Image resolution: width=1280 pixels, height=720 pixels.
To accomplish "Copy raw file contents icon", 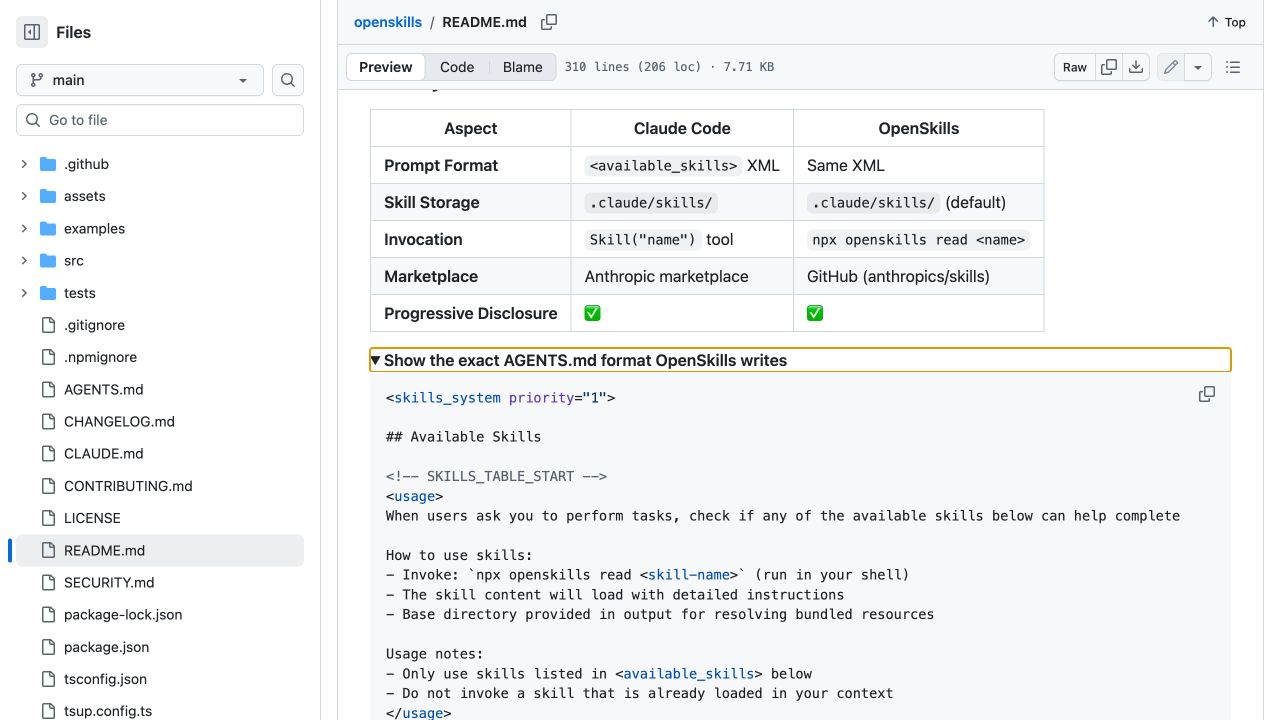I will [x=1109, y=67].
